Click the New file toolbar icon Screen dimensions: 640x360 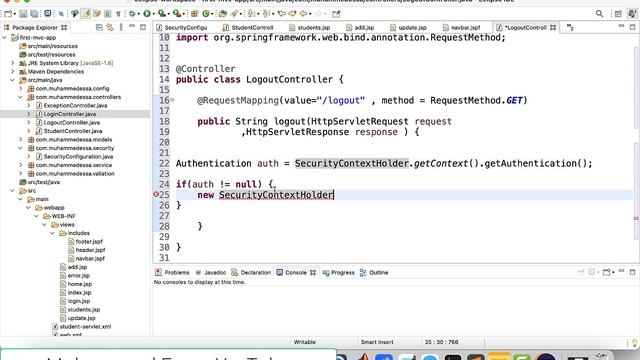(8, 14)
